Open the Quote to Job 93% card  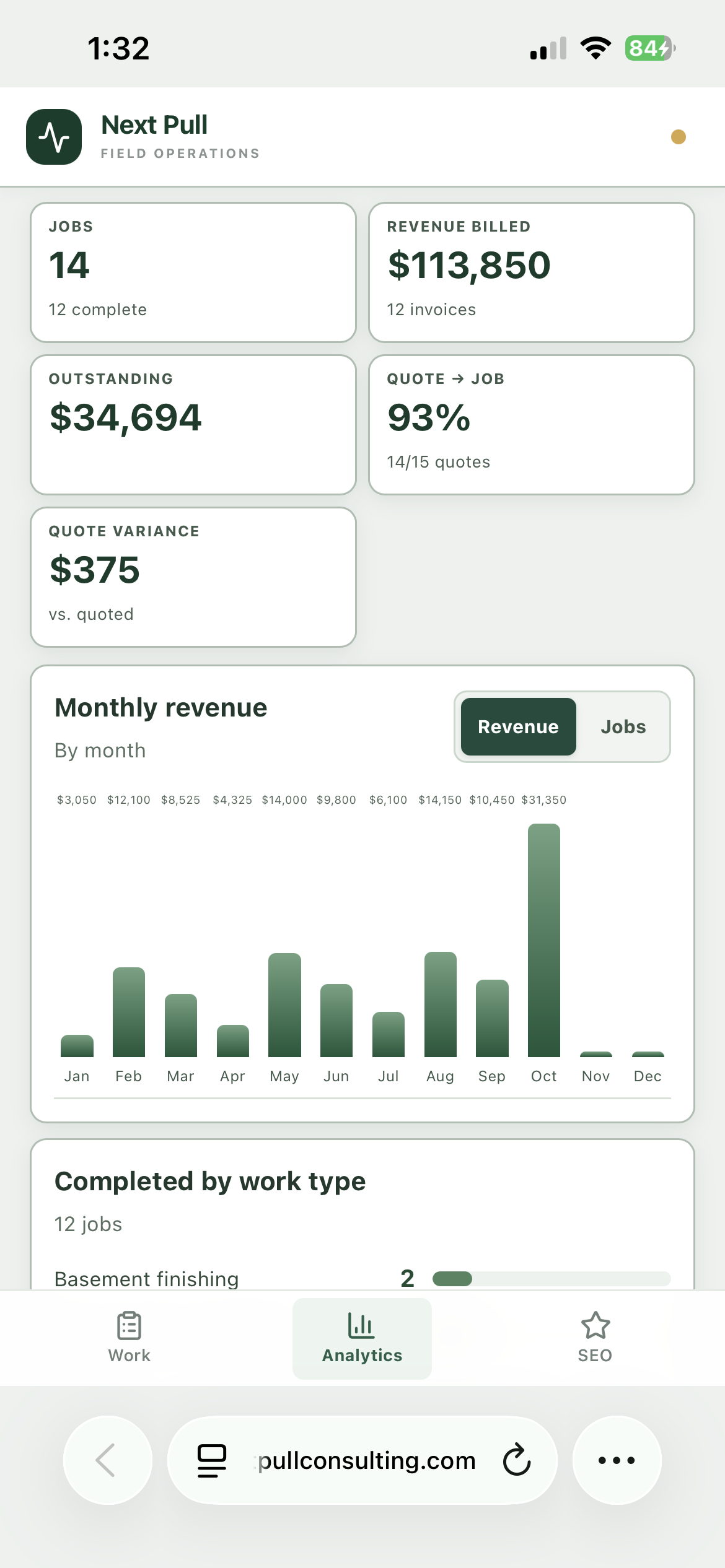[x=532, y=425]
